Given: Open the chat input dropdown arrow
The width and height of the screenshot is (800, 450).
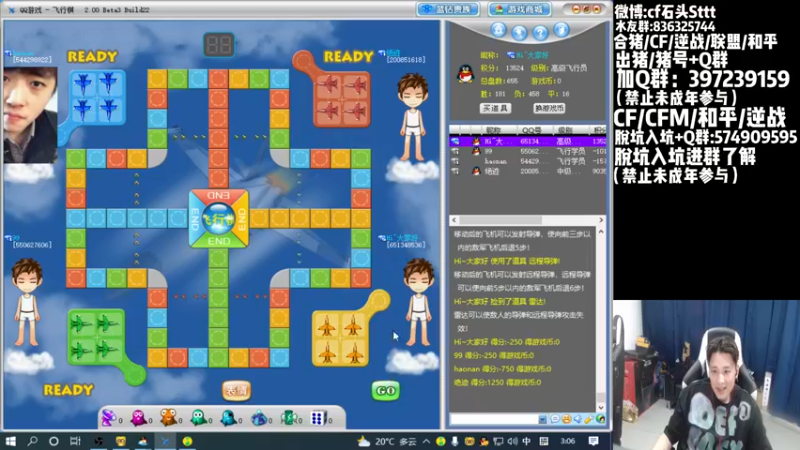Looking at the screenshot, I should [542, 419].
